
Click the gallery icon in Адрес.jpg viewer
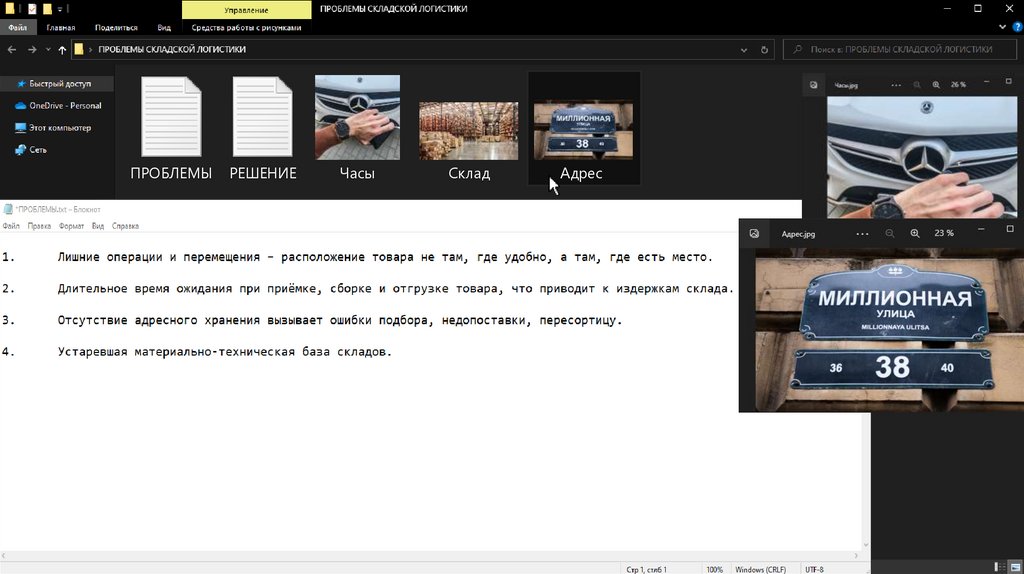[x=755, y=233]
